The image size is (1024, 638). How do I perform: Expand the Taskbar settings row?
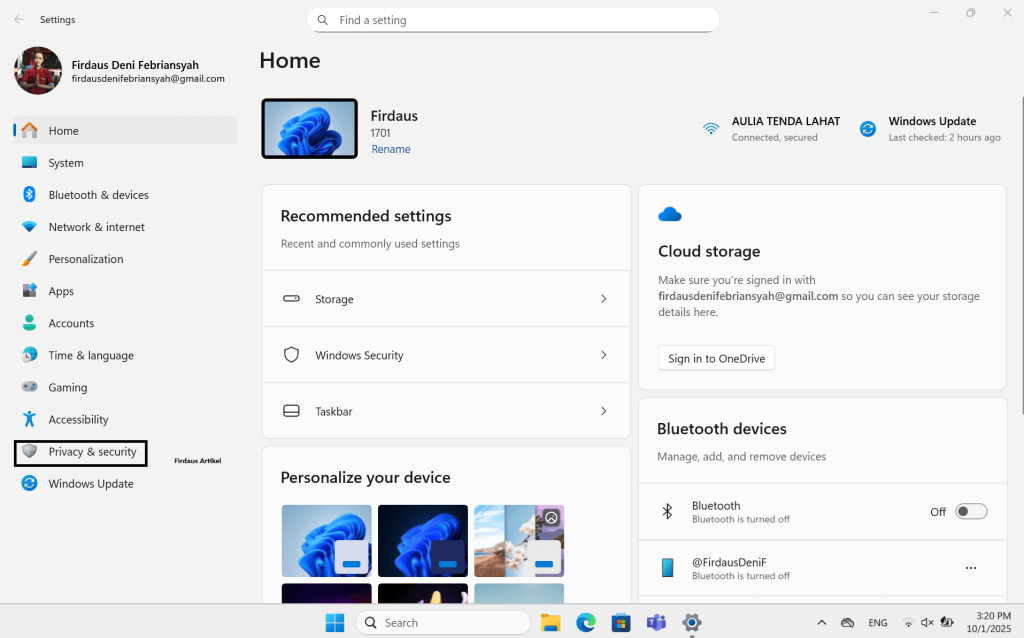603,411
